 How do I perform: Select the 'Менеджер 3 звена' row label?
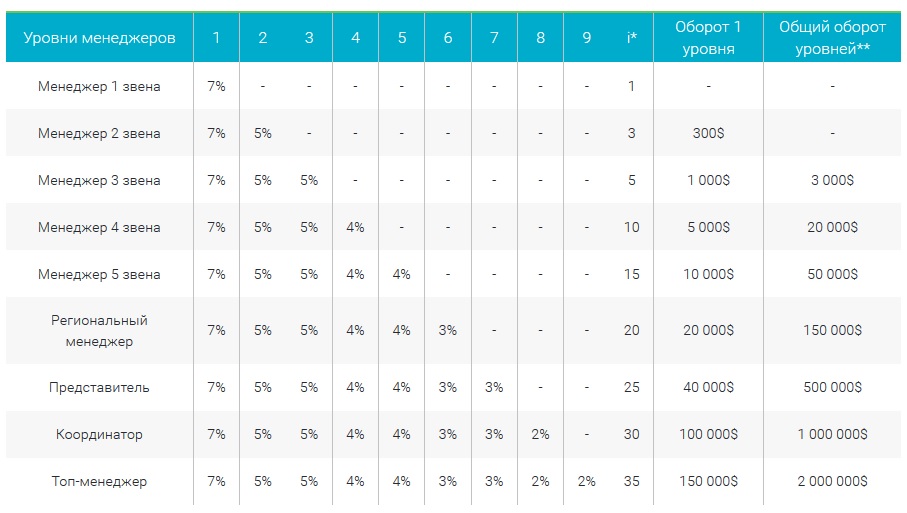tap(99, 181)
